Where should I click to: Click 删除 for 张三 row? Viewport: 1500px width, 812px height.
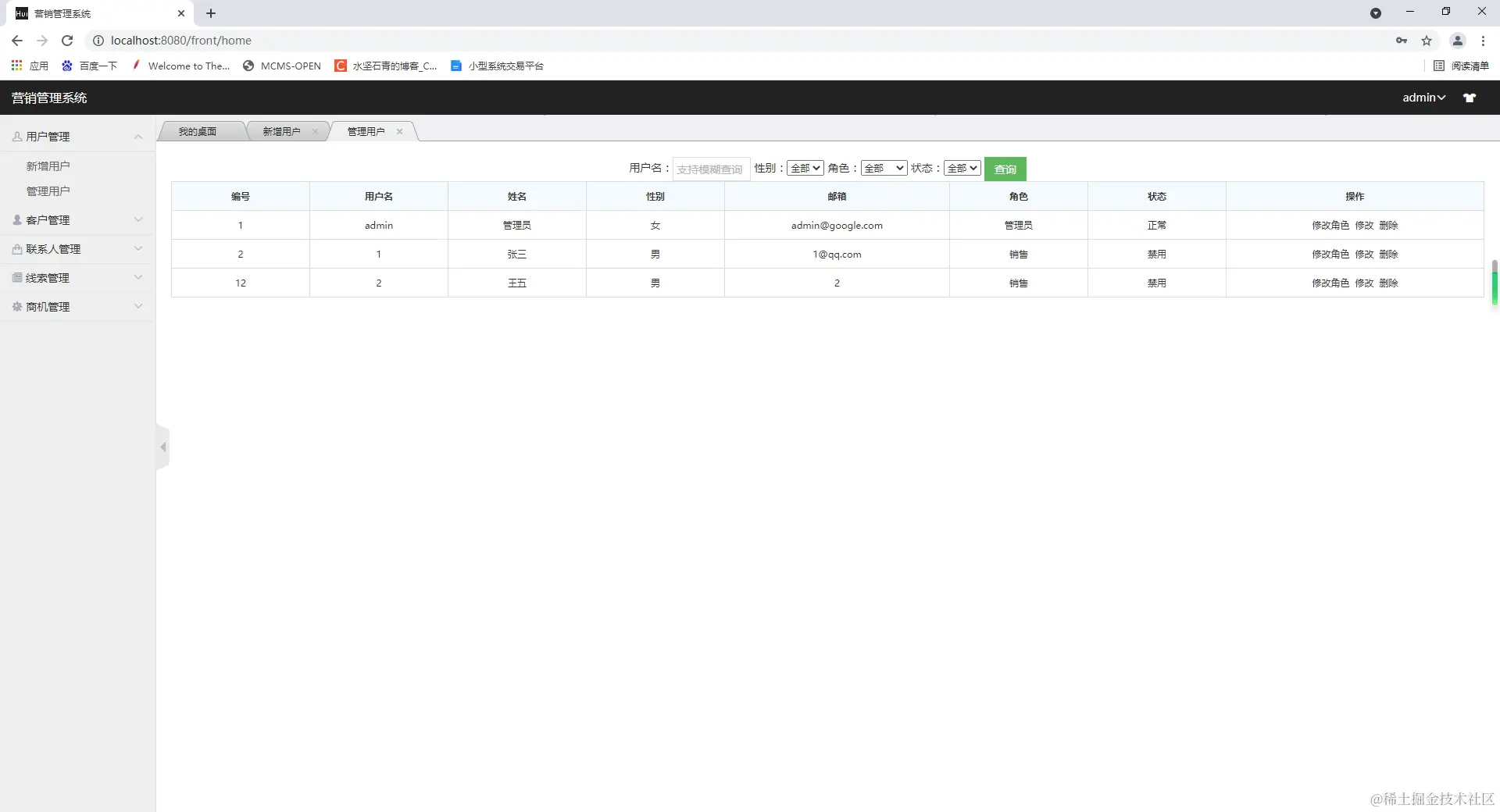tap(1388, 254)
